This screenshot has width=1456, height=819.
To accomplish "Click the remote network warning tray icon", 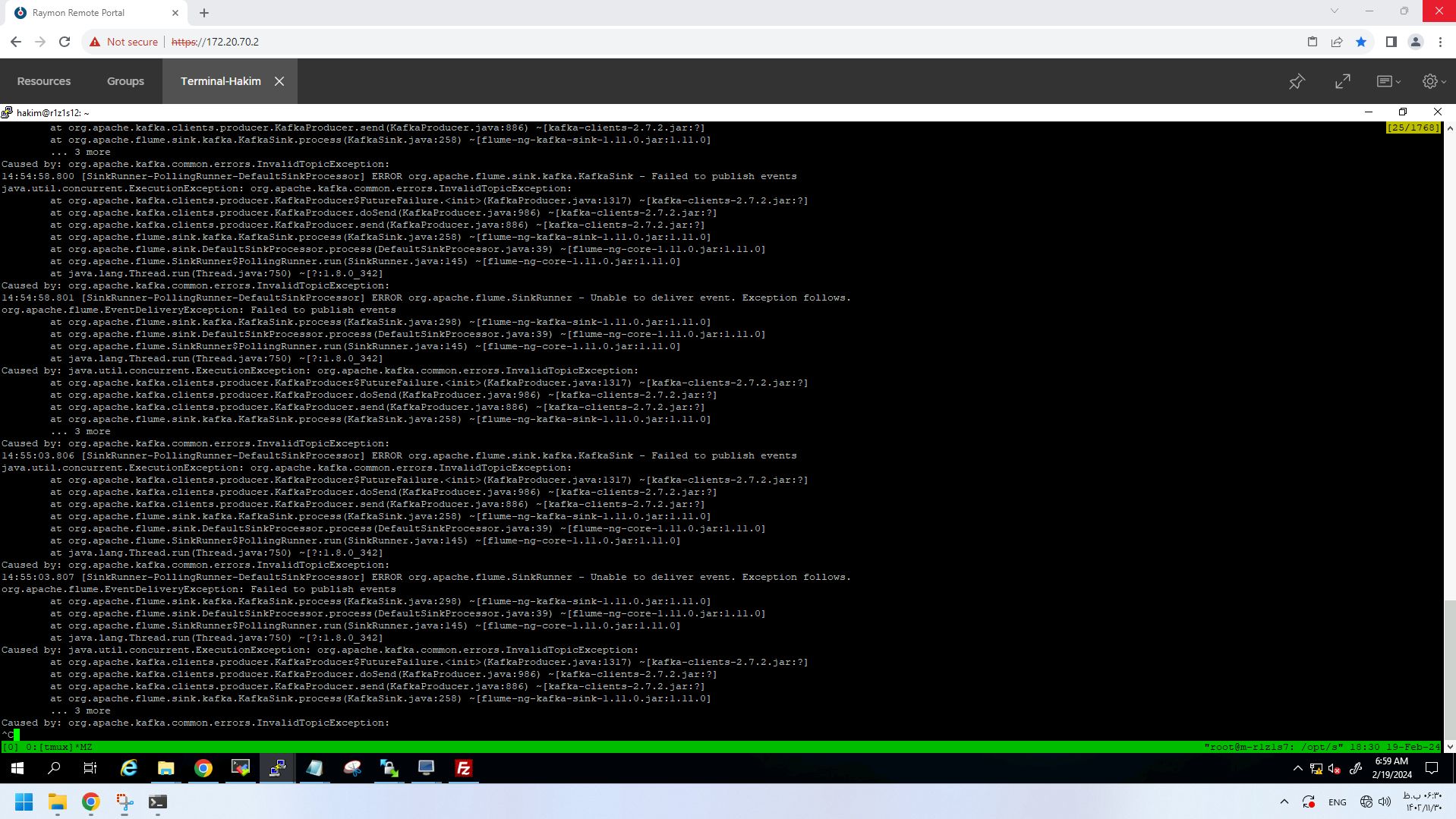I will click(x=1316, y=769).
